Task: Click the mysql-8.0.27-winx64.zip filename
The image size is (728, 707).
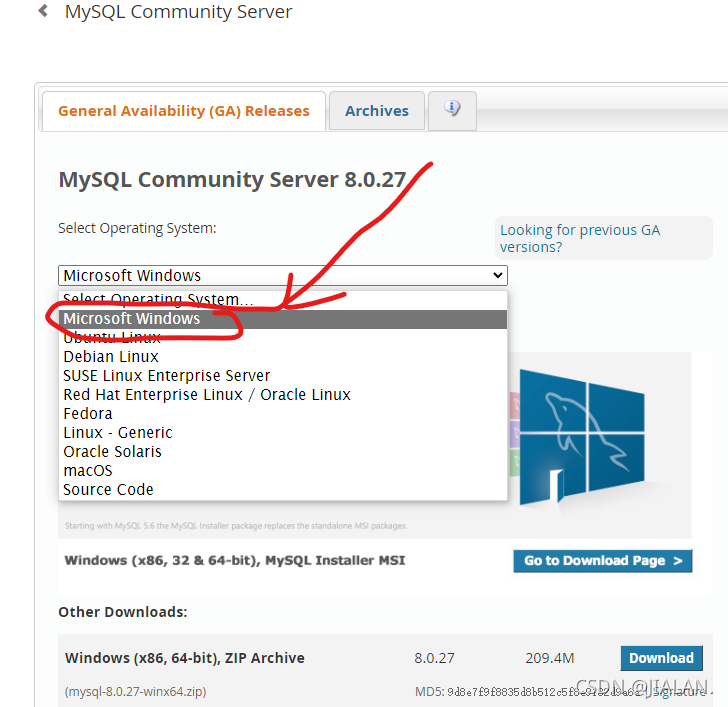Action: coord(136,692)
